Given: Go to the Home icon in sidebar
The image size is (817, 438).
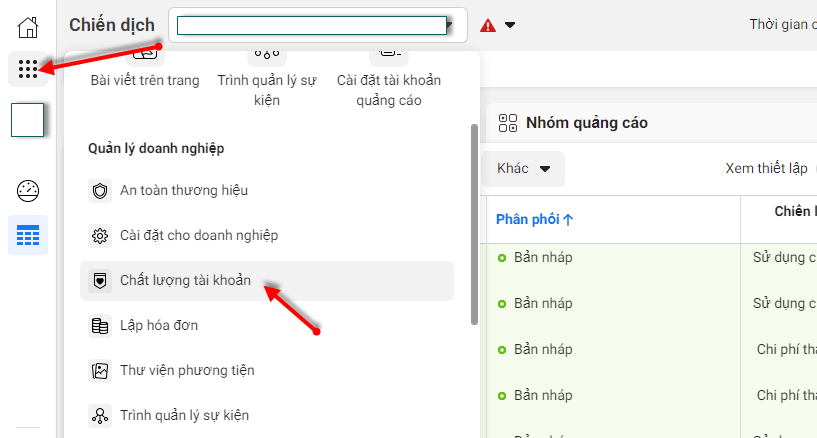Looking at the screenshot, I should click(28, 27).
